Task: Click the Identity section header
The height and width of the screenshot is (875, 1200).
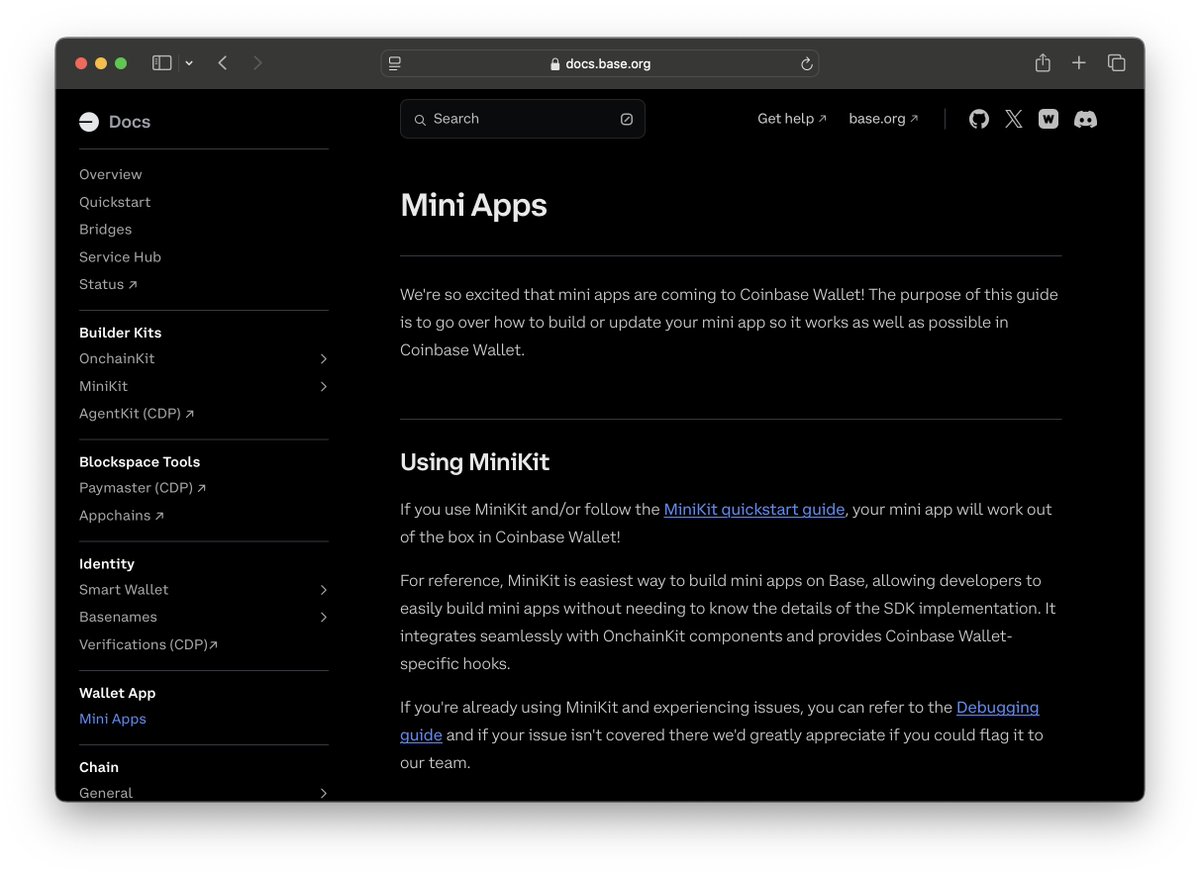Action: 107,564
